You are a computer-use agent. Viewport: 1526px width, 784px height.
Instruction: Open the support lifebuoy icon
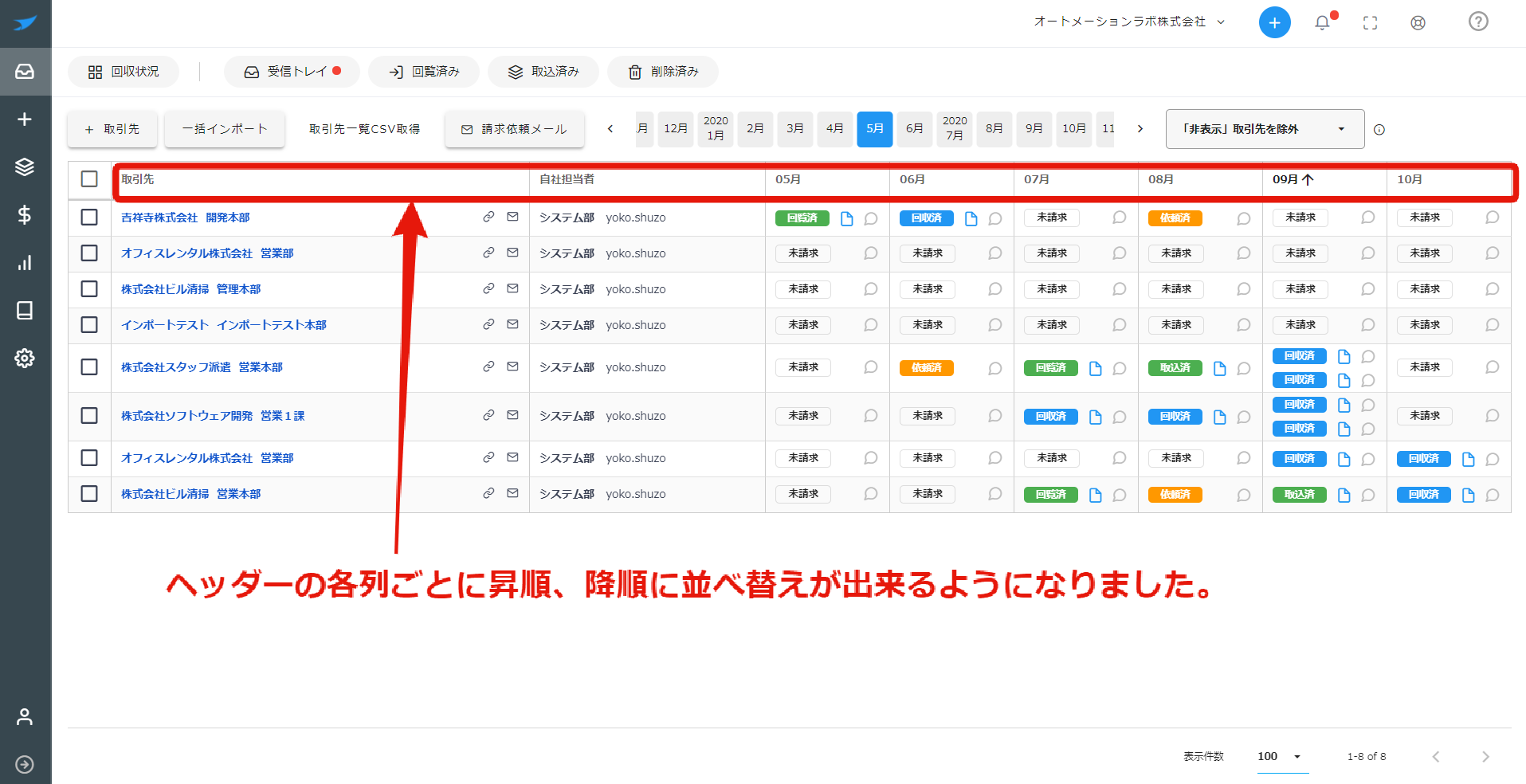(x=1418, y=22)
